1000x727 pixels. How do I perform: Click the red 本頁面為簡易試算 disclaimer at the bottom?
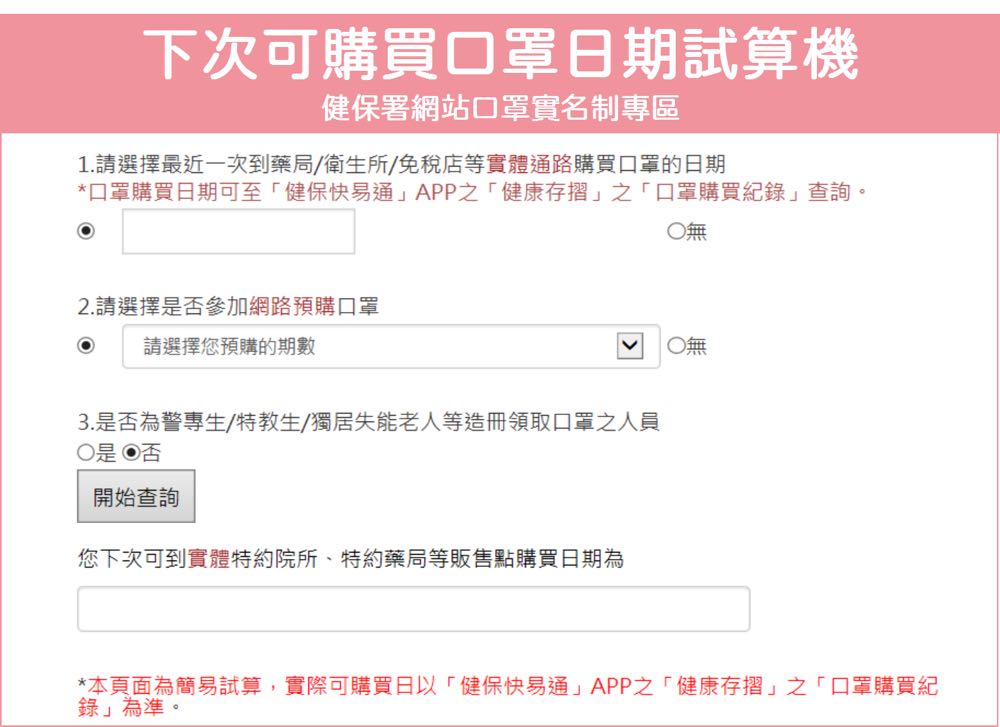(x=508, y=695)
